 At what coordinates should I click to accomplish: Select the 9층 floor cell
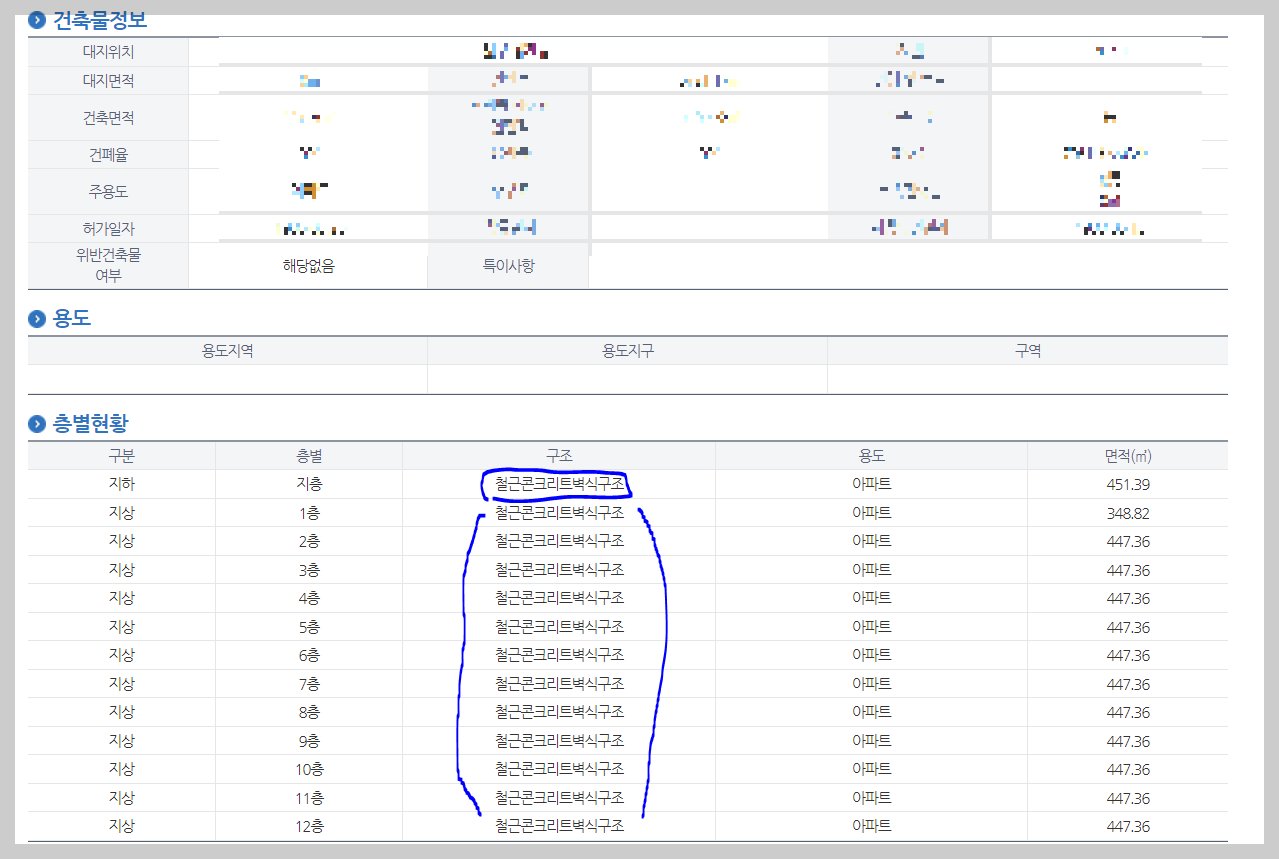click(x=309, y=741)
